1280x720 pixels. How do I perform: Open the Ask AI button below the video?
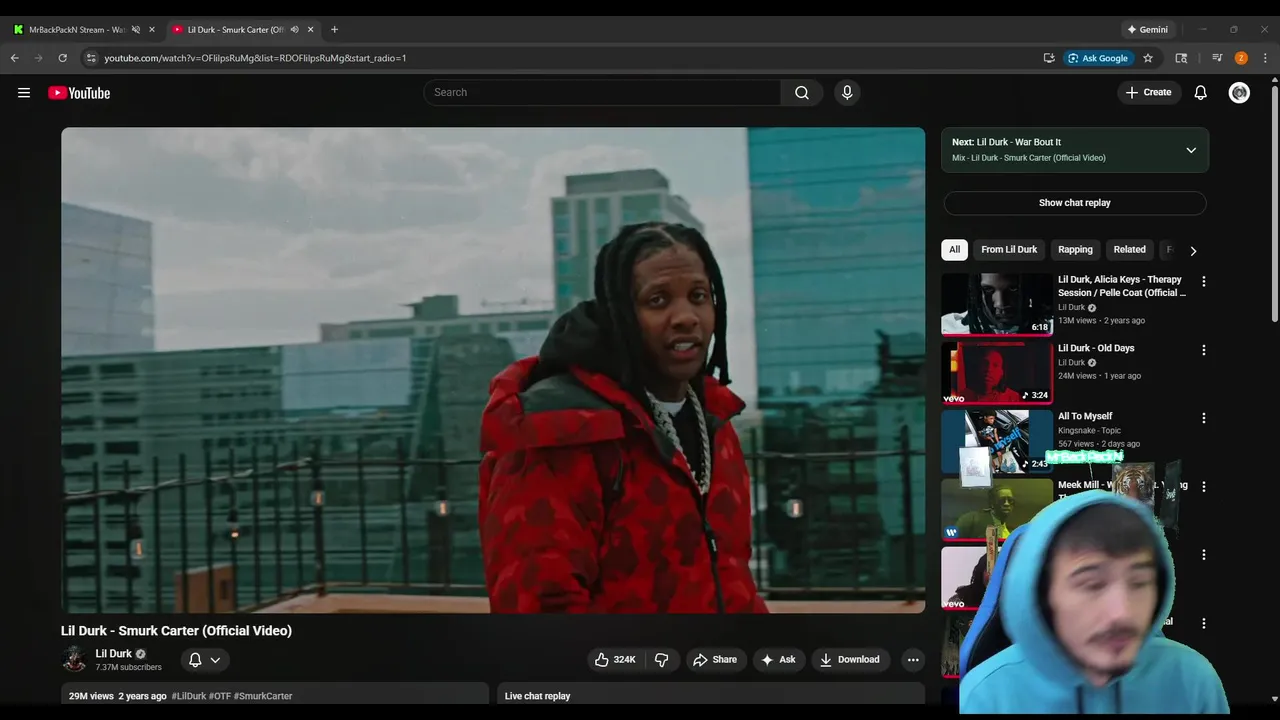[778, 660]
